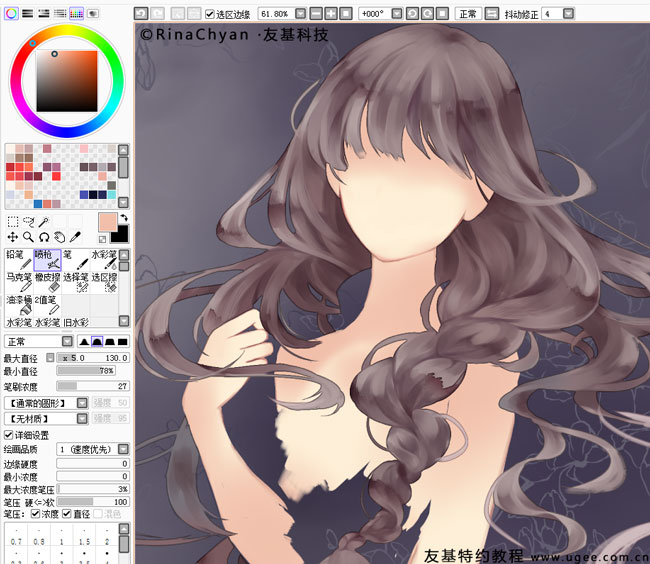Open the brush blend mode 正常 dropdown
650x564 pixels.
tap(67, 341)
